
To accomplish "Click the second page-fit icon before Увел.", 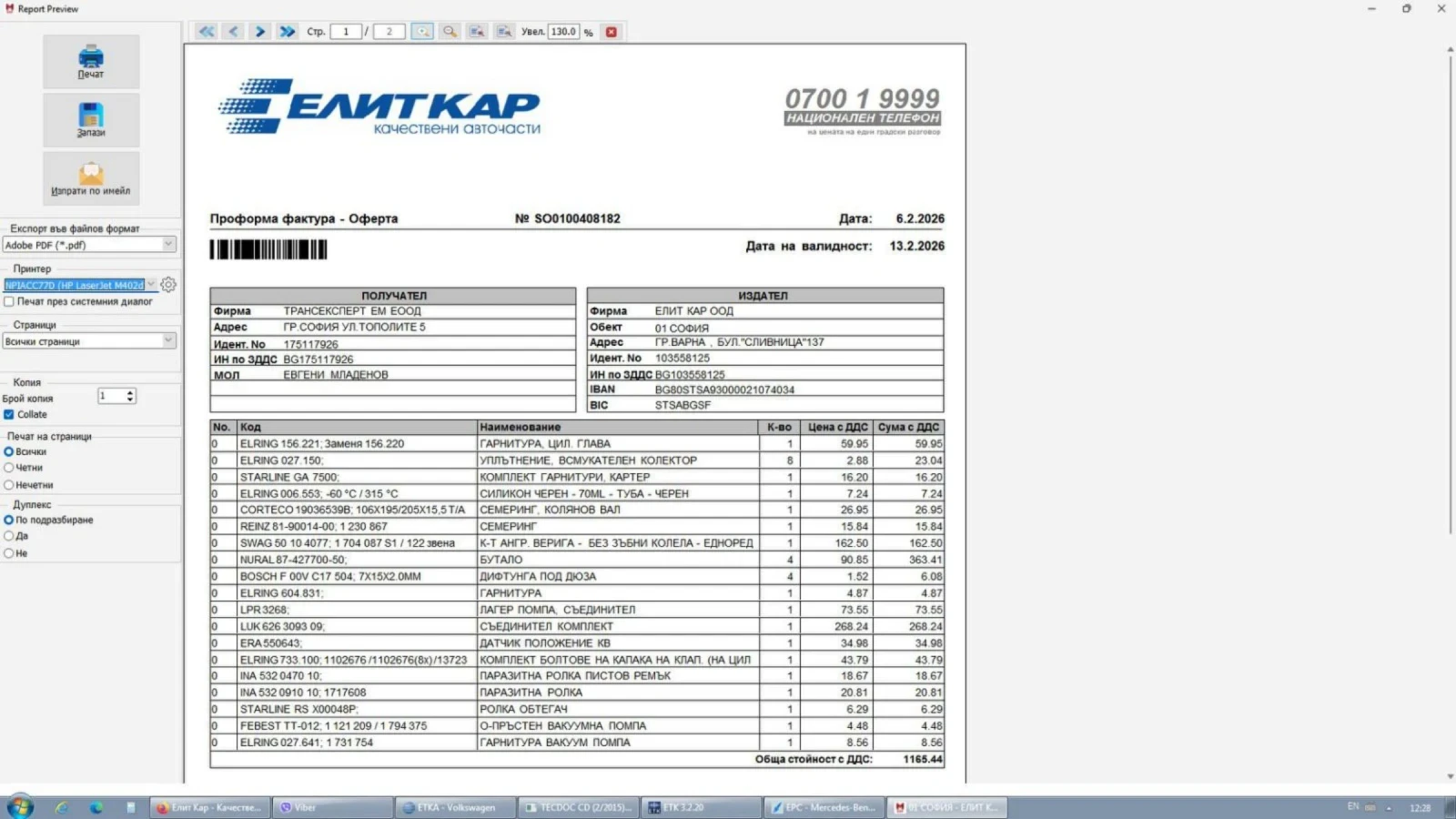I will click(x=504, y=32).
